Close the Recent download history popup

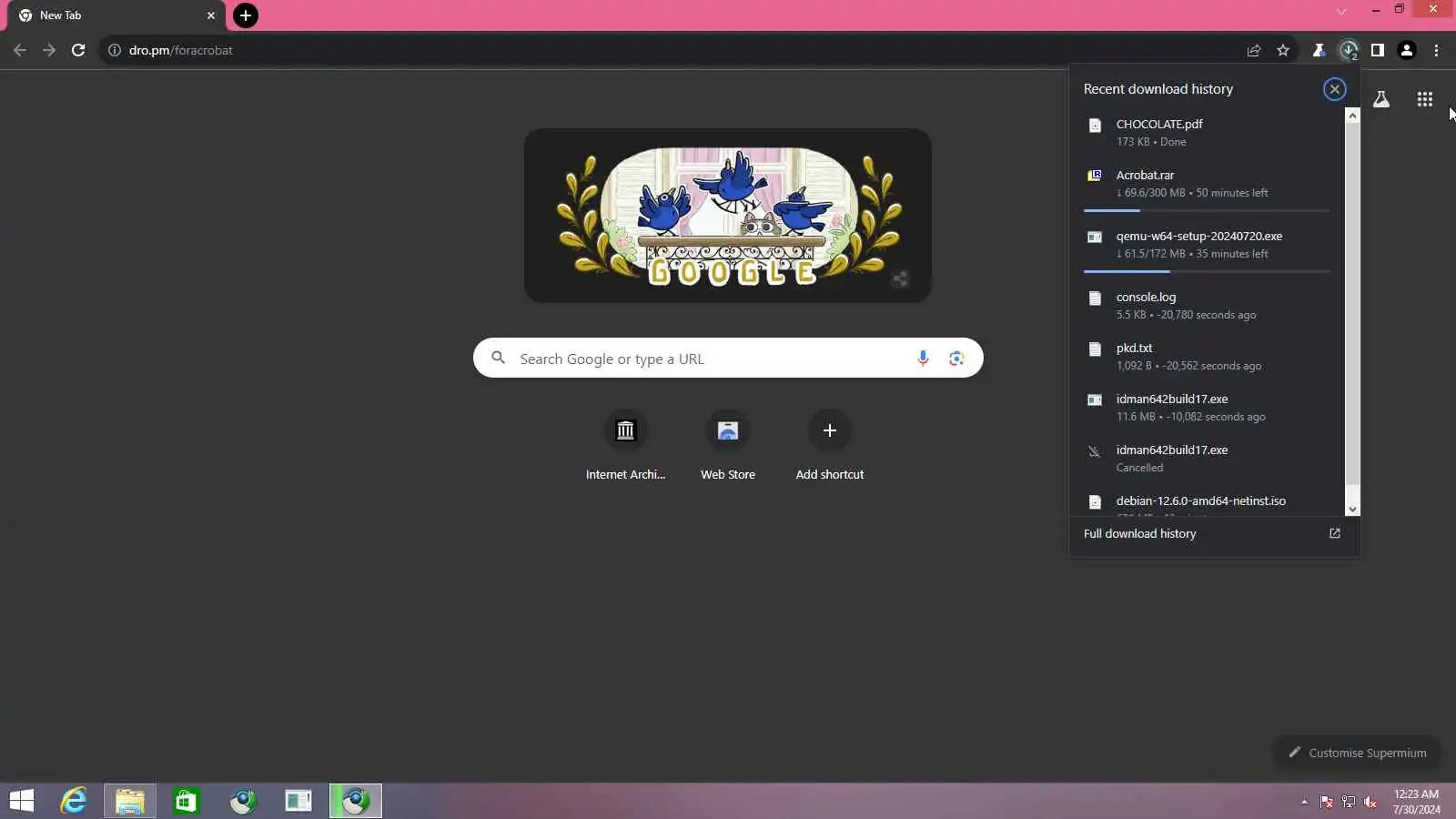(1335, 89)
